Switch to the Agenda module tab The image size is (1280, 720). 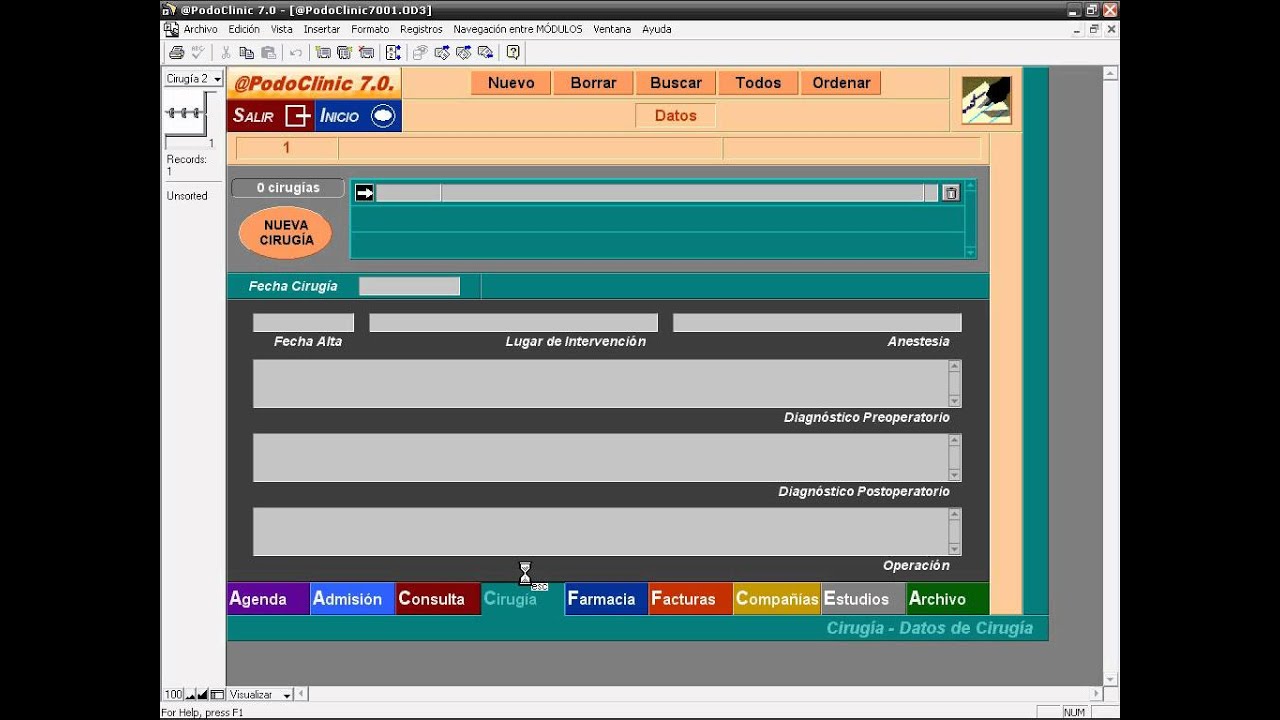(268, 599)
